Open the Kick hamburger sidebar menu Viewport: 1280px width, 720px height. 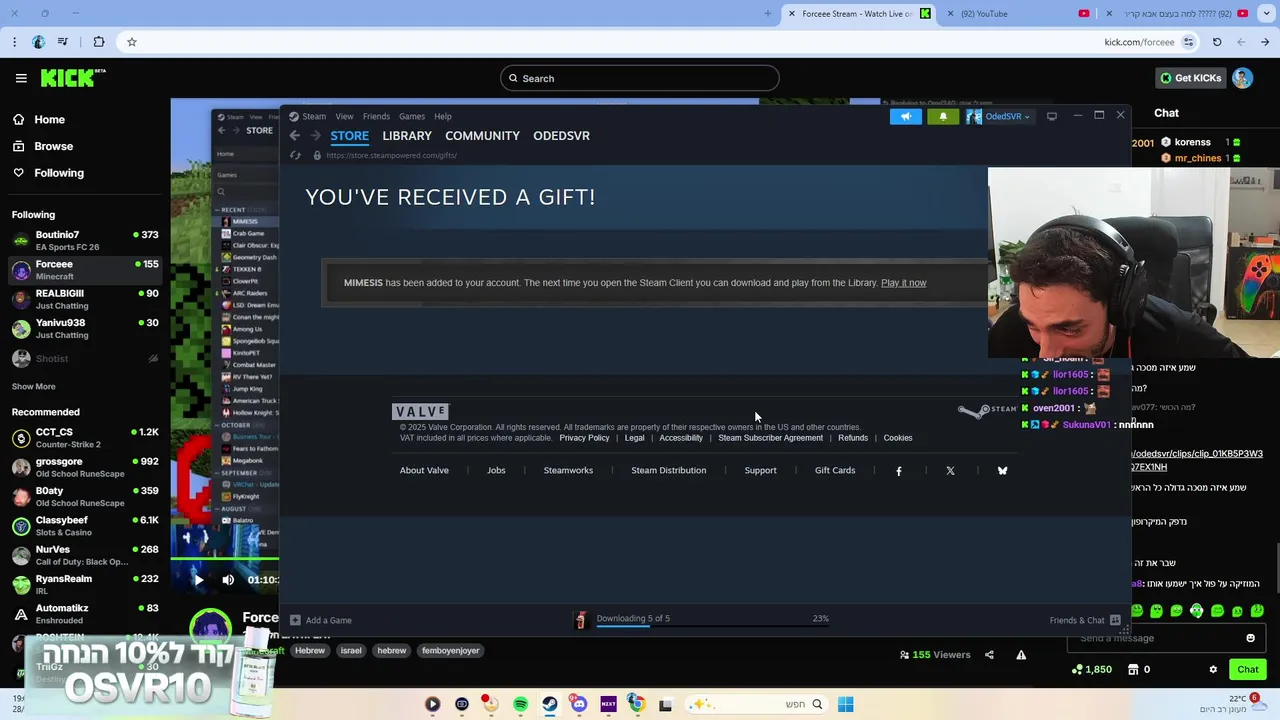(x=21, y=78)
